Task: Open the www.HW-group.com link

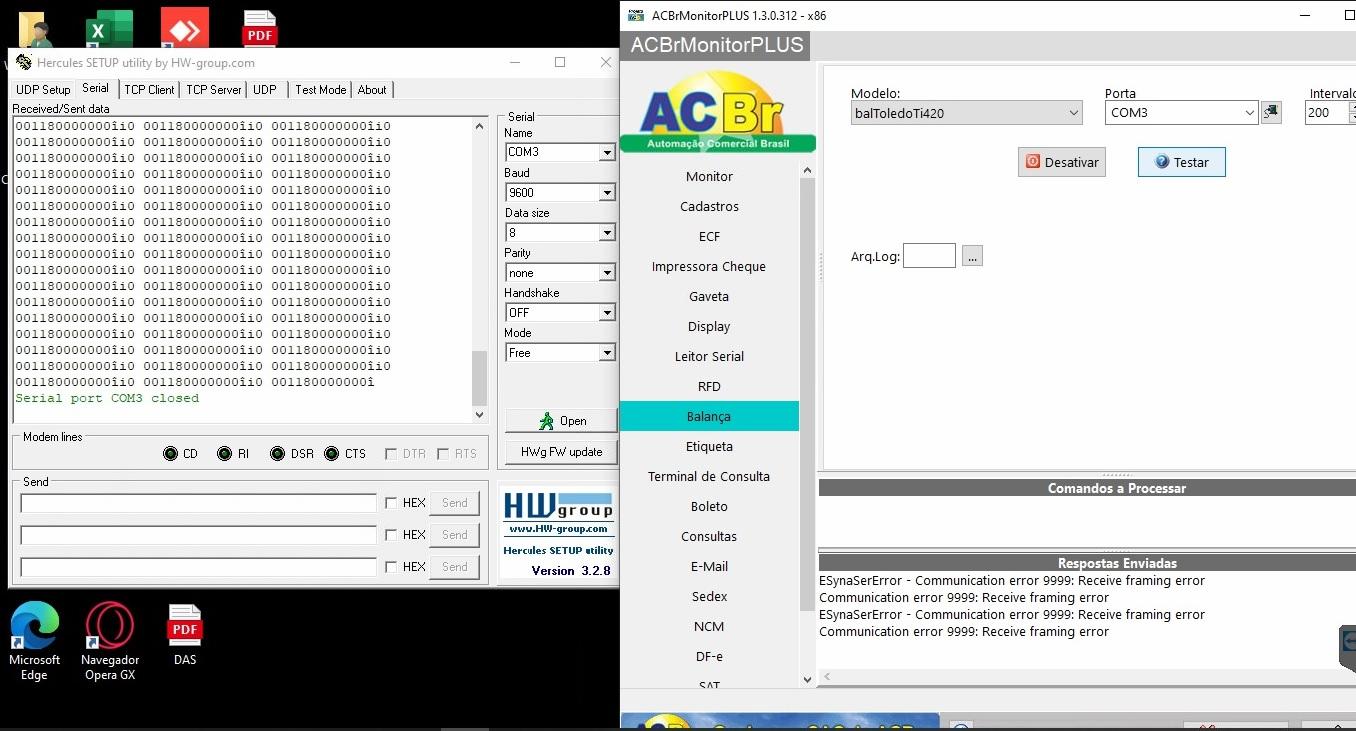Action: pyautogui.click(x=558, y=529)
